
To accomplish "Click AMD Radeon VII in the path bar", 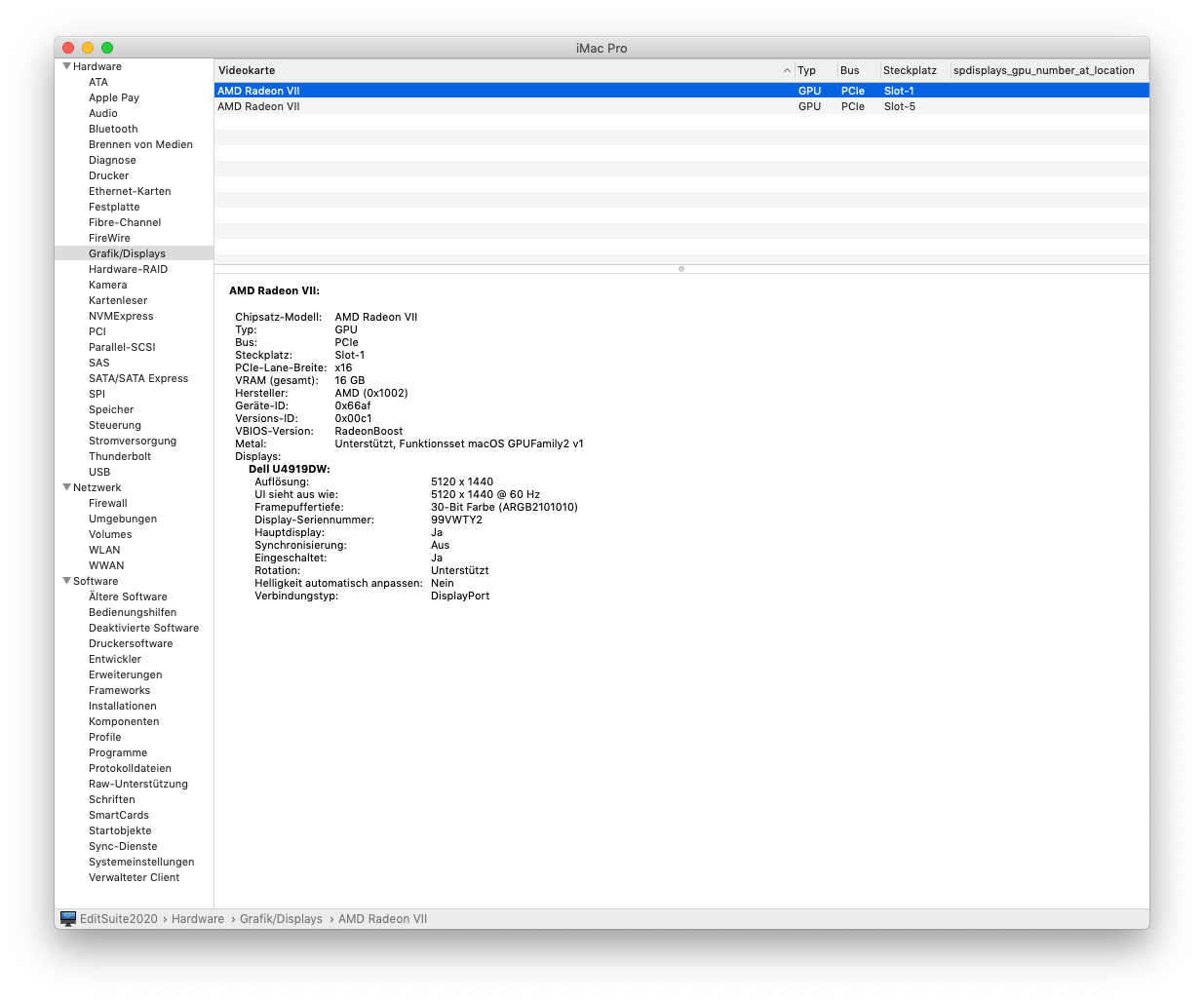I will click(382, 919).
